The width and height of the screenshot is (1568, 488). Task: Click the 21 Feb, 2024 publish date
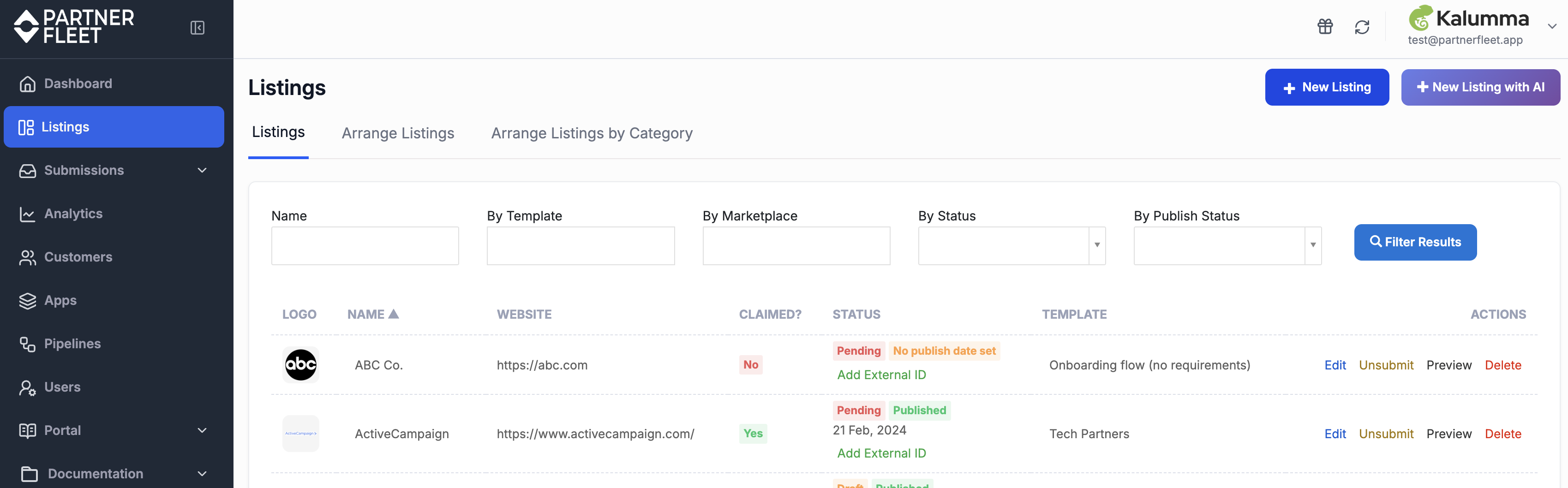click(x=869, y=430)
